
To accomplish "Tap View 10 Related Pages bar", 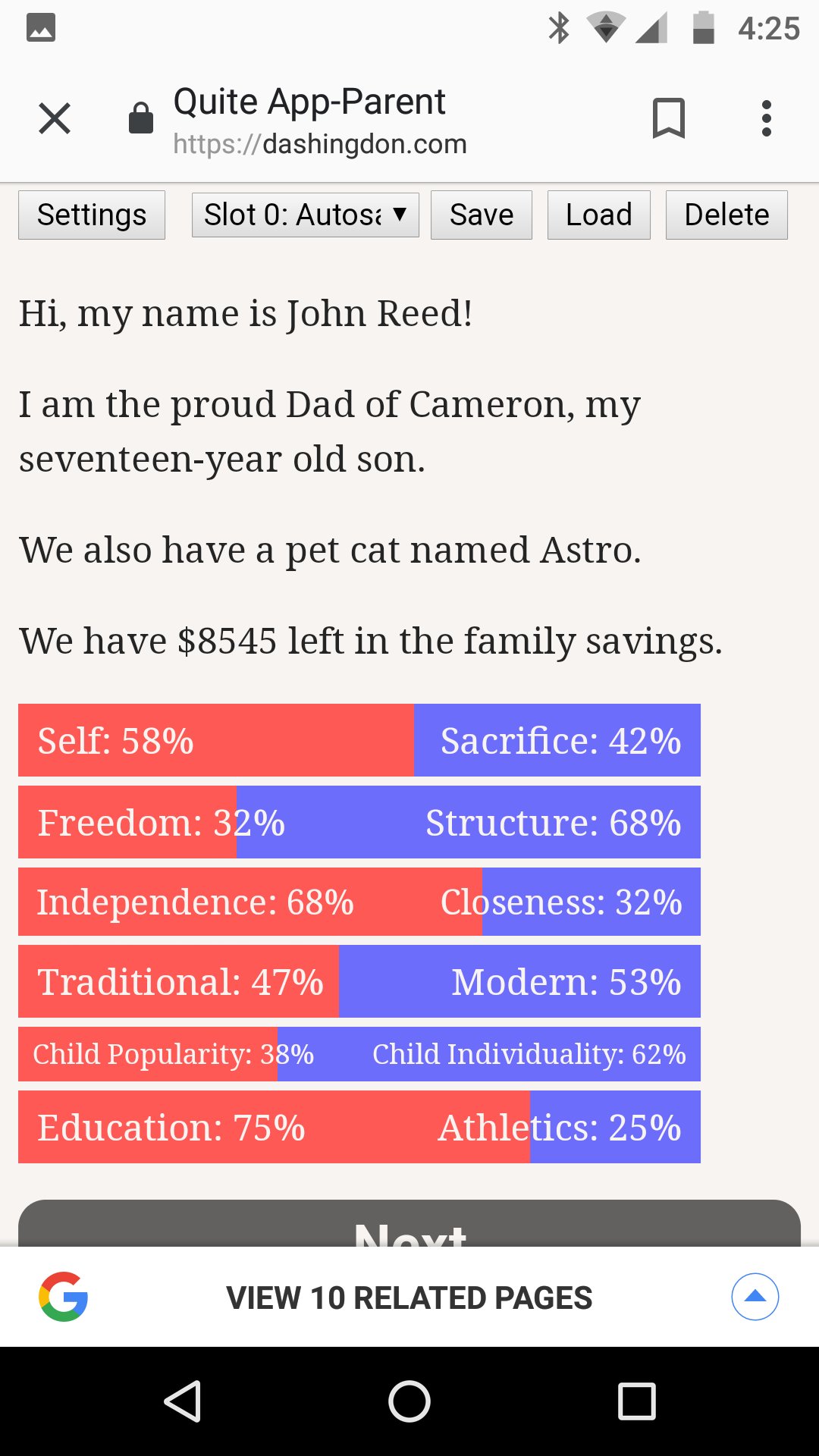I will 409,1297.
